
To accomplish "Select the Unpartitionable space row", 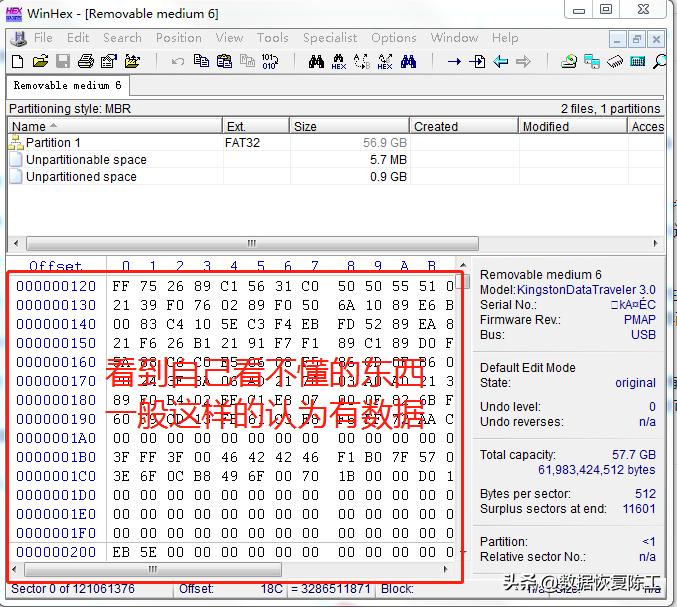I will click(x=336, y=160).
